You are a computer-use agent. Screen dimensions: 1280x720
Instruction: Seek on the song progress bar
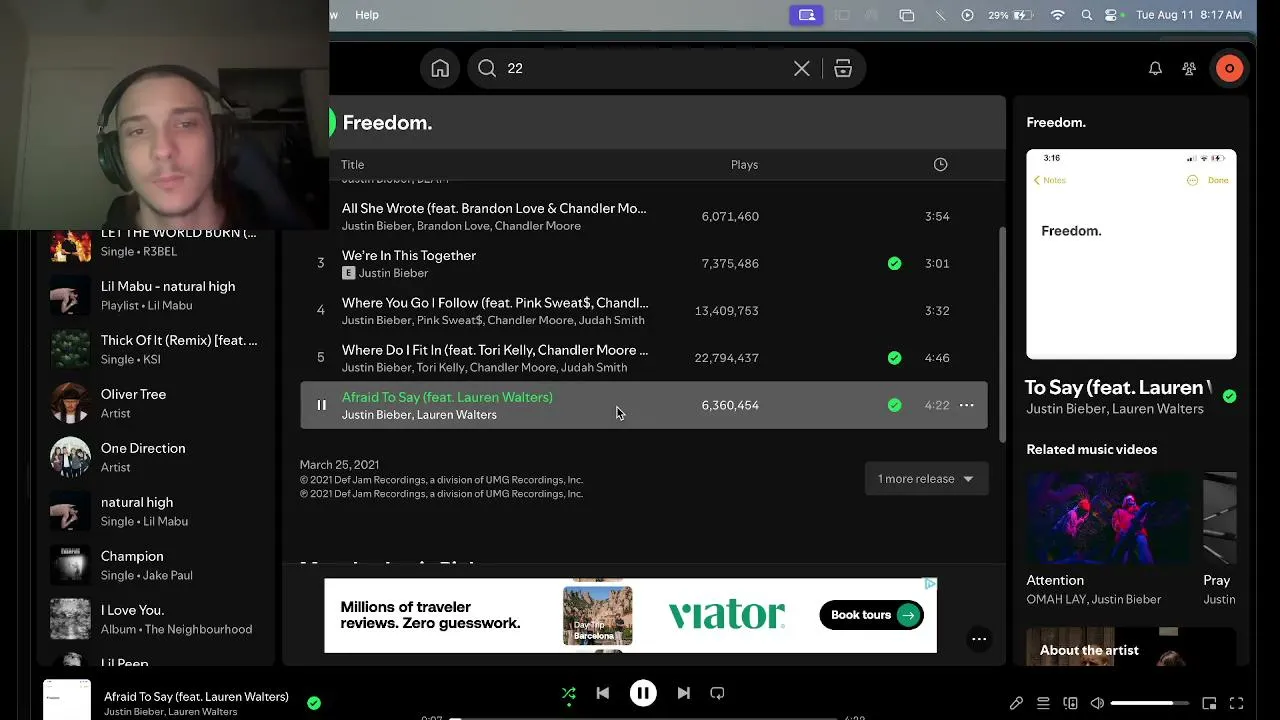[x=643, y=718]
